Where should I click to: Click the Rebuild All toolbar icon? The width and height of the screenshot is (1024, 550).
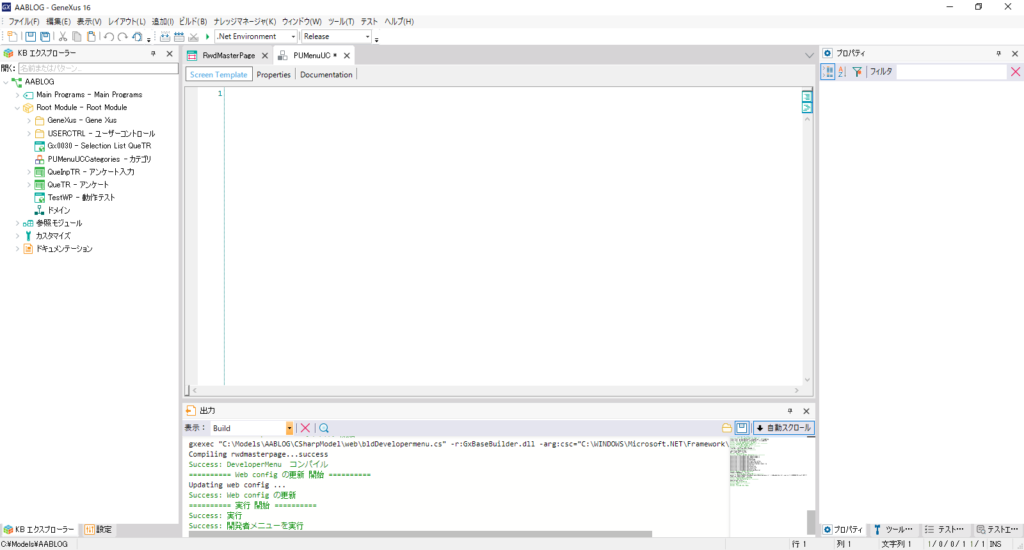[x=179, y=37]
